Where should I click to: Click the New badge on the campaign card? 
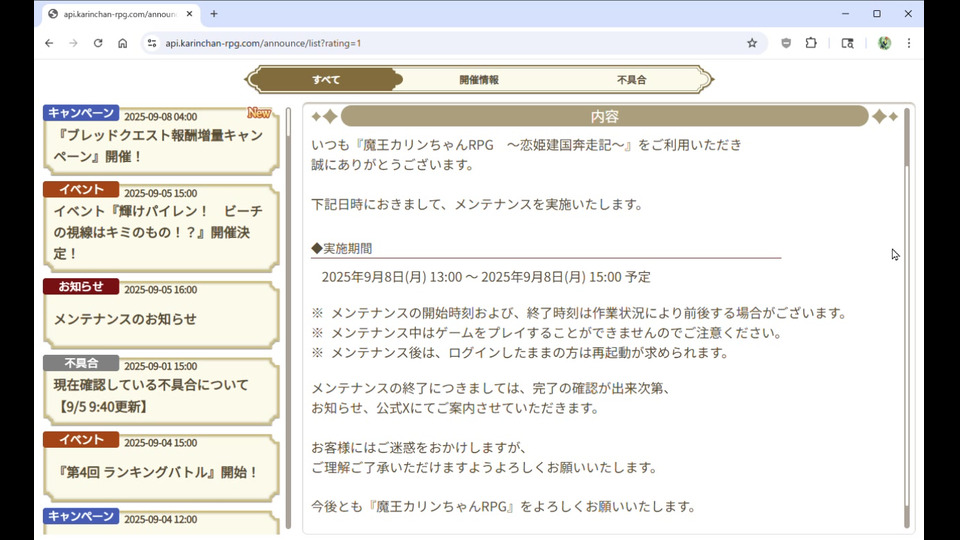tap(259, 113)
